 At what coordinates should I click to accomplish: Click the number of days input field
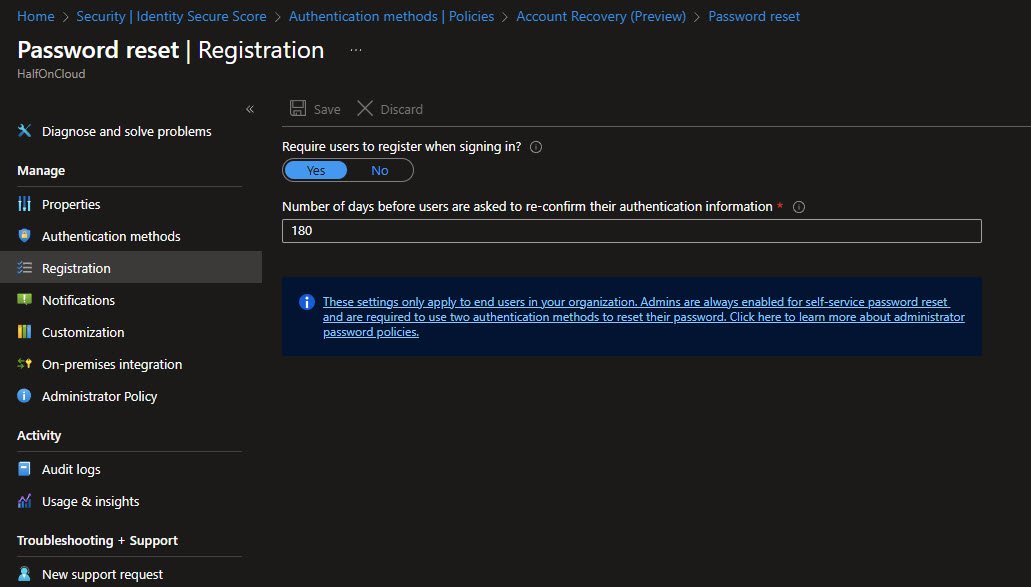(x=631, y=231)
